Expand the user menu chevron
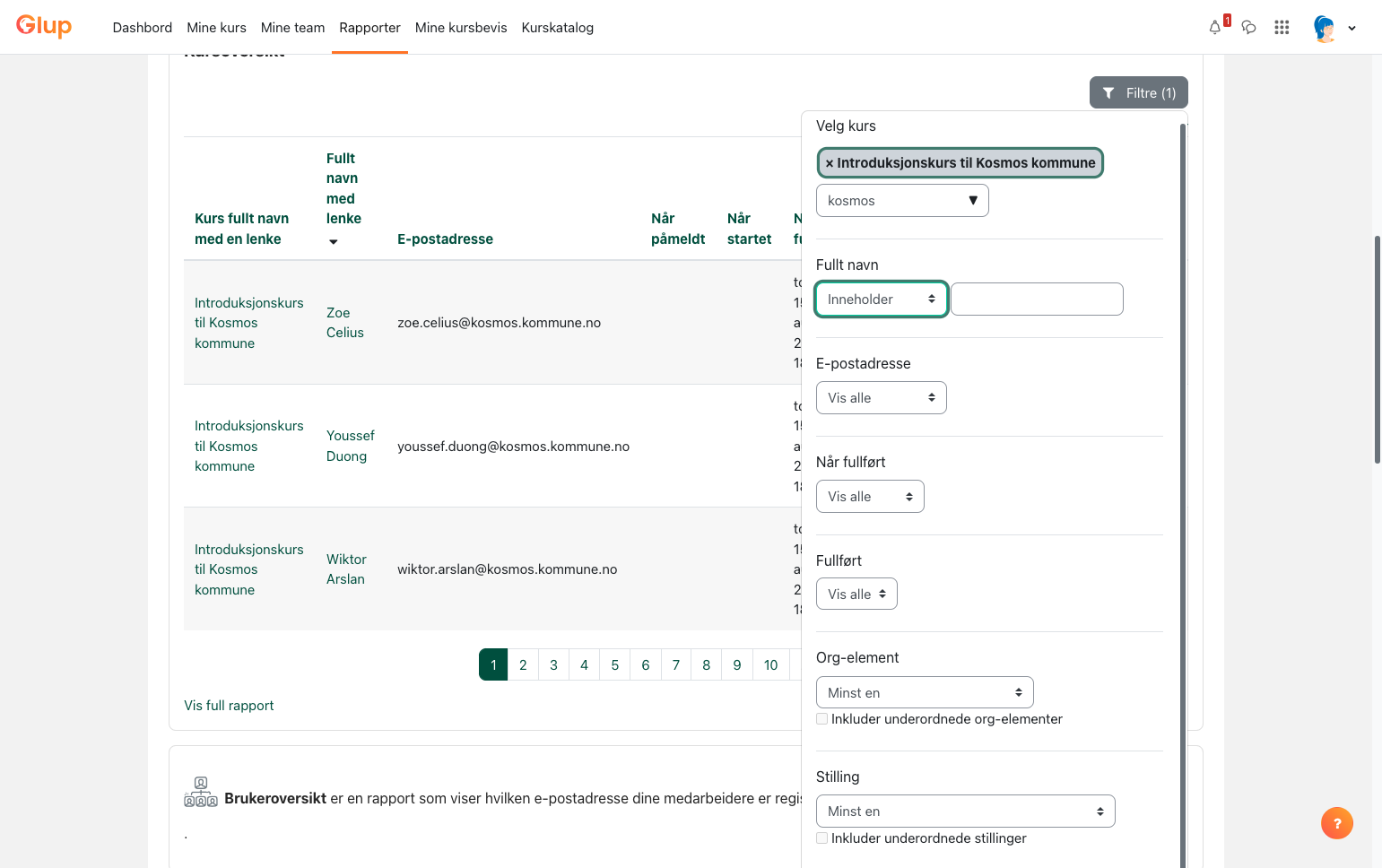This screenshot has width=1382, height=868. click(x=1352, y=28)
